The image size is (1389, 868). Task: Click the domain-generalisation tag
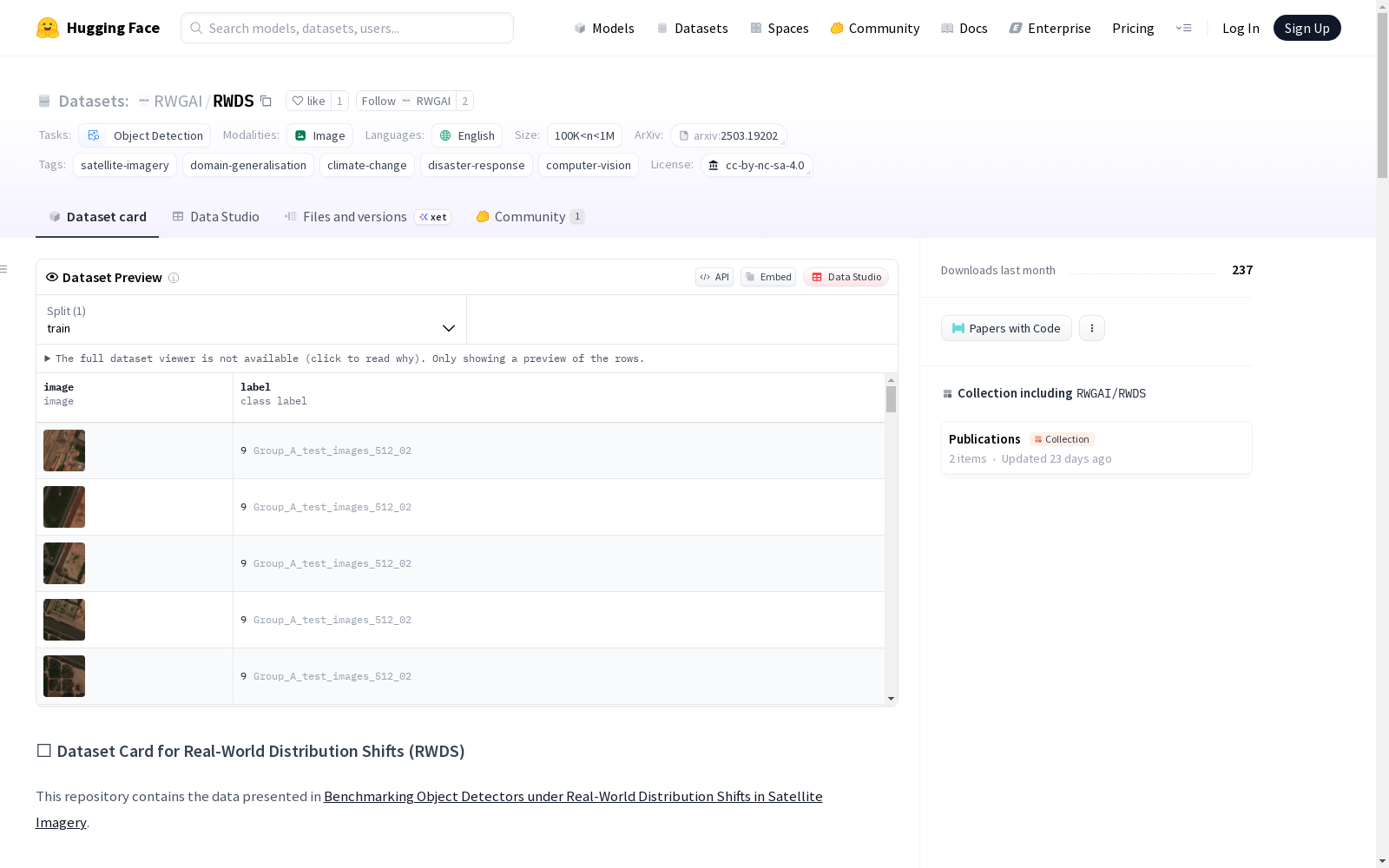[x=248, y=165]
